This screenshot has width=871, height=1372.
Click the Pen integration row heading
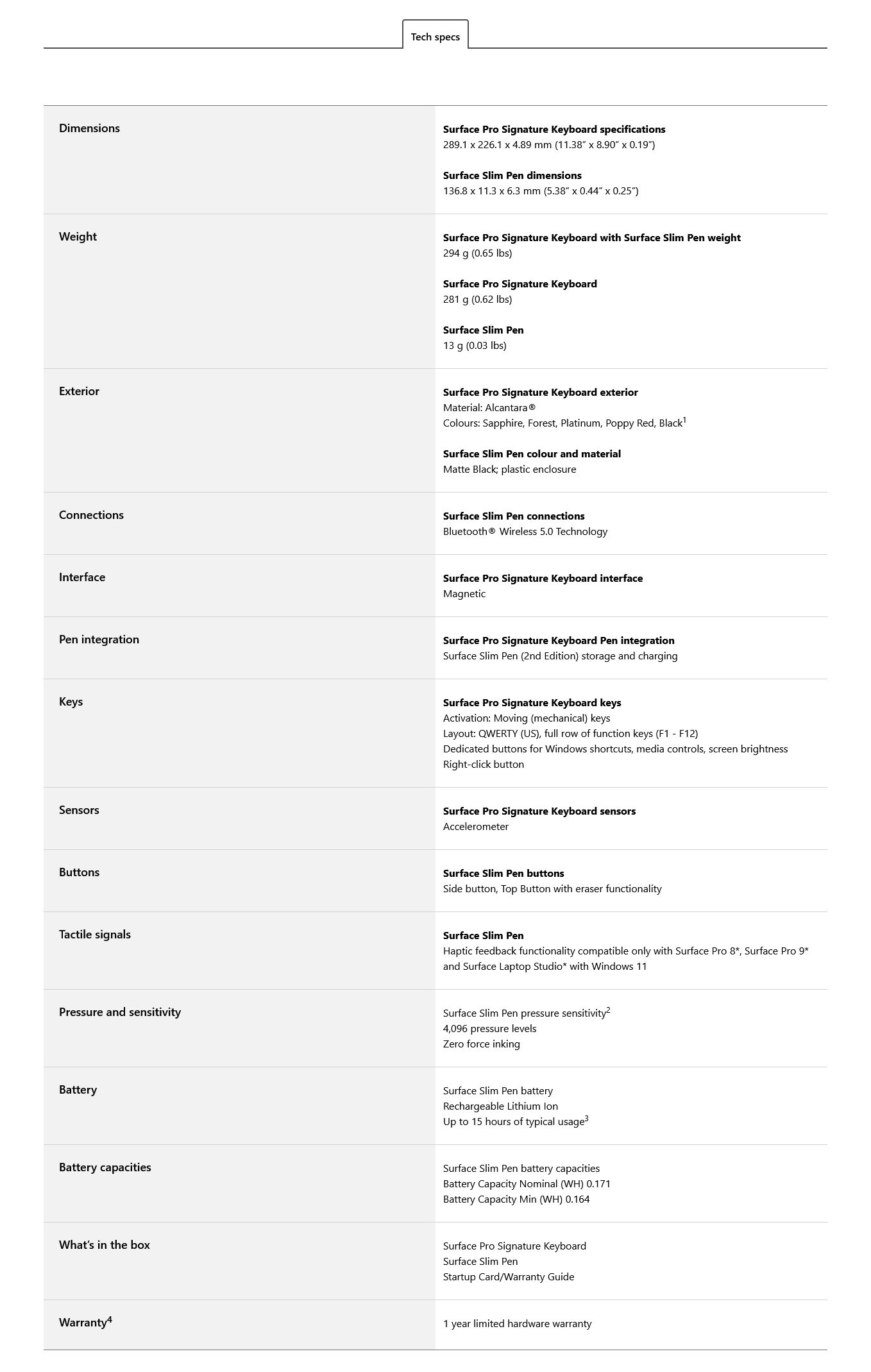point(99,639)
